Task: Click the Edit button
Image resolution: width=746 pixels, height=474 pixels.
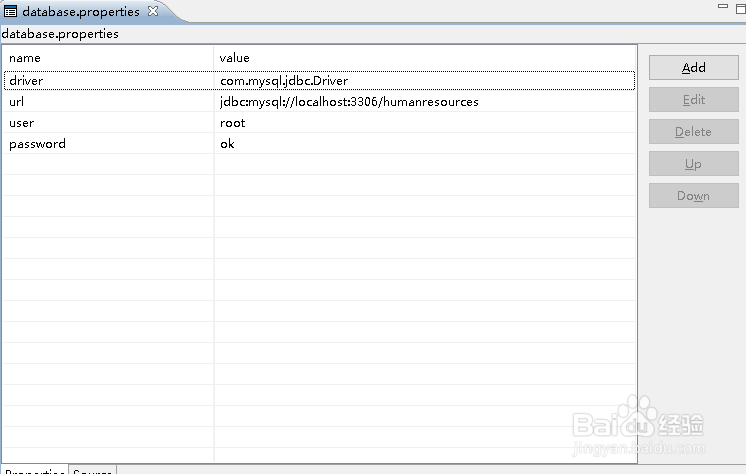Action: pos(694,99)
